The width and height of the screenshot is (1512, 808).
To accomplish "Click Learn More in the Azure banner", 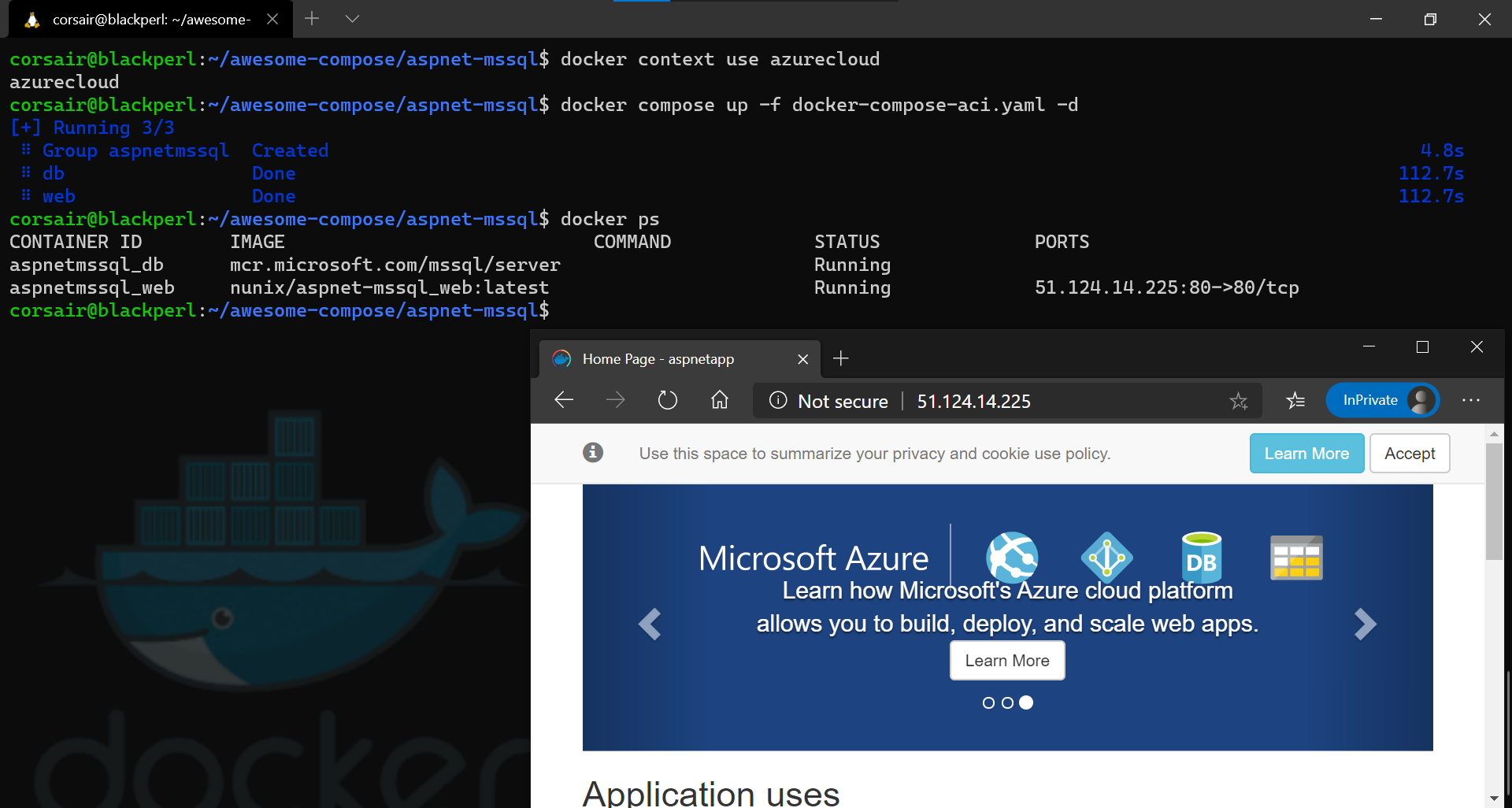I will 1006,661.
